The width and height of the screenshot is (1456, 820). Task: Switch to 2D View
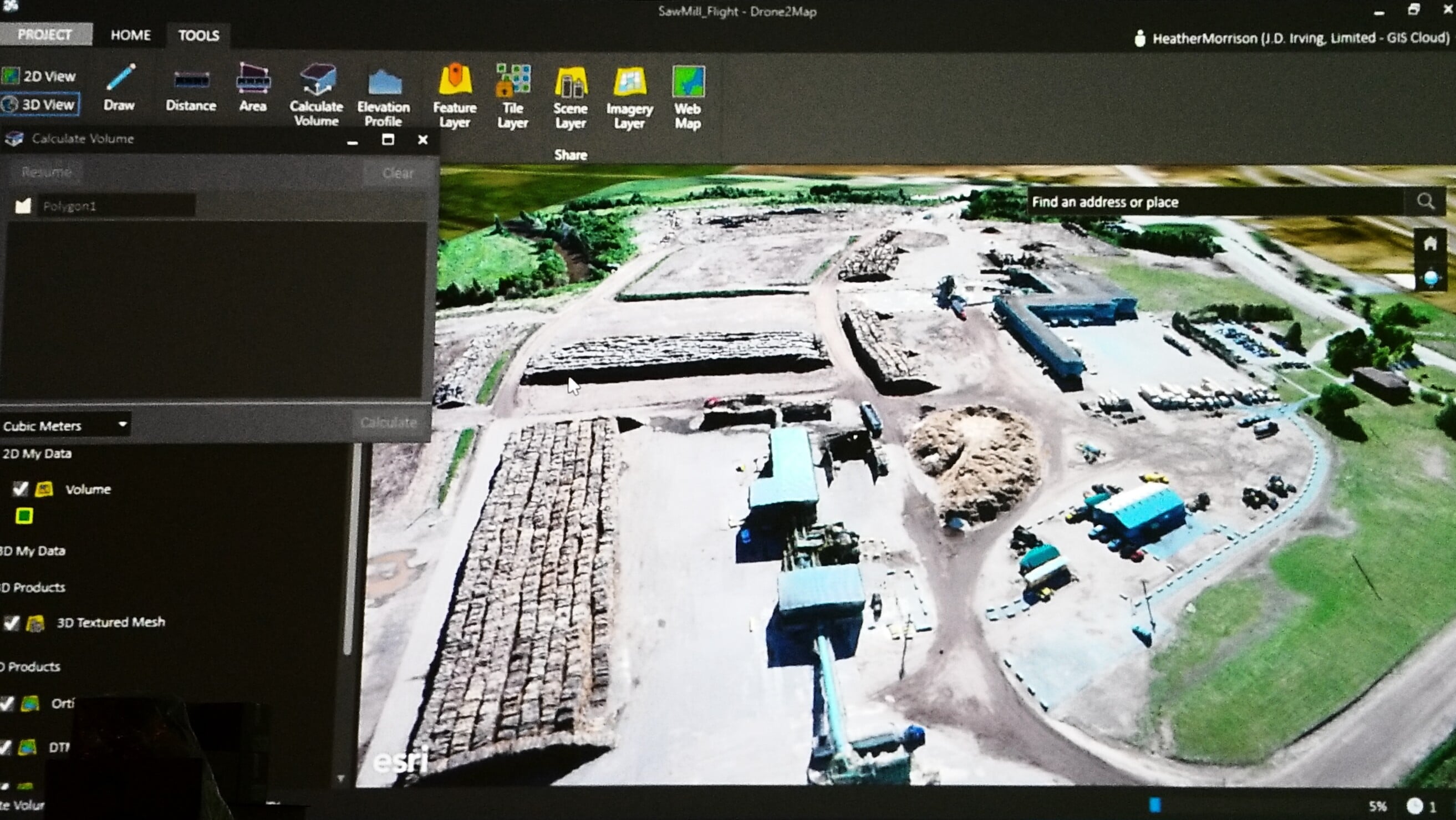pos(39,76)
